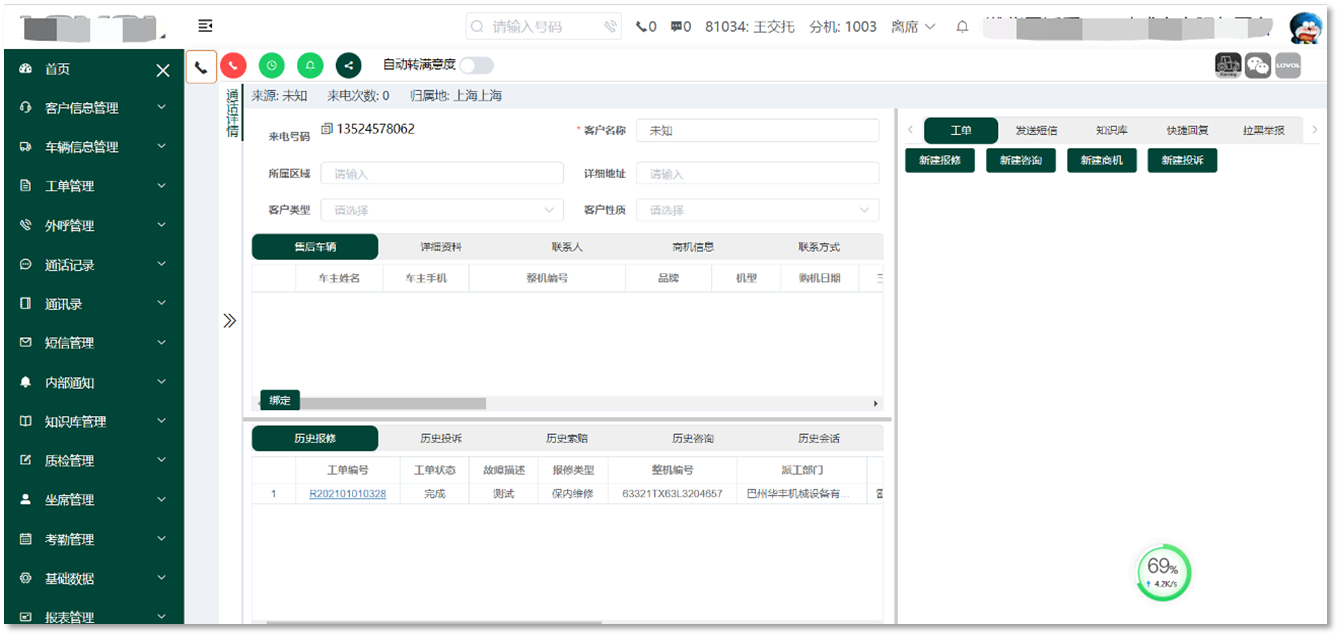The image size is (1340, 637).
Task: Switch to the 历史投诉 tab
Action: pos(441,439)
